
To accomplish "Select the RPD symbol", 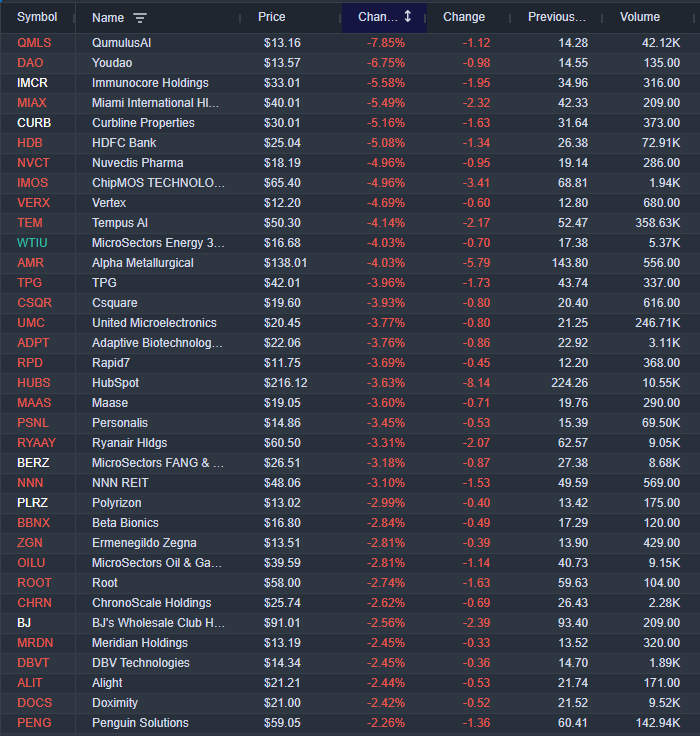I will click(x=30, y=363).
